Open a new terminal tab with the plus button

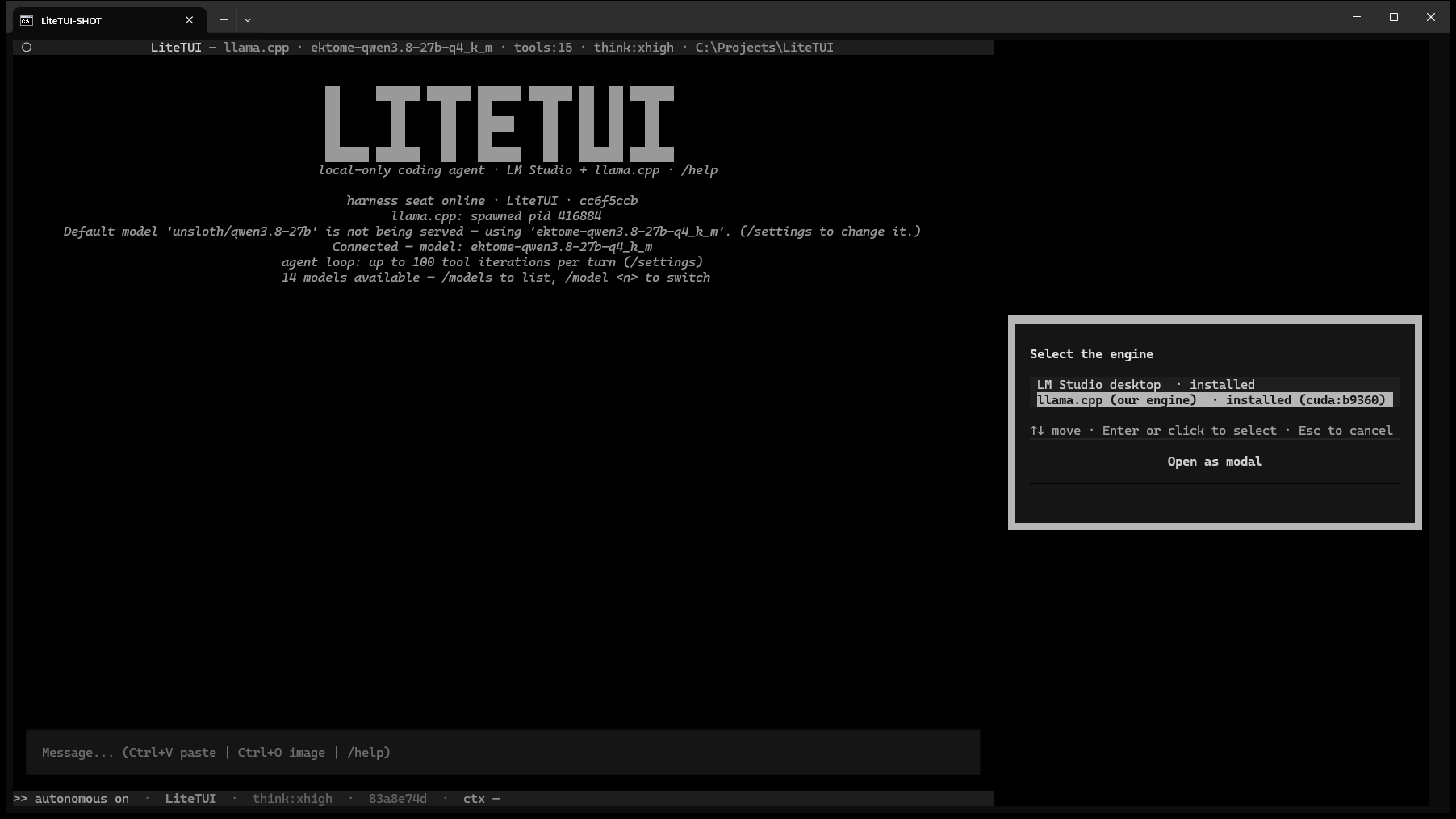pyautogui.click(x=224, y=20)
